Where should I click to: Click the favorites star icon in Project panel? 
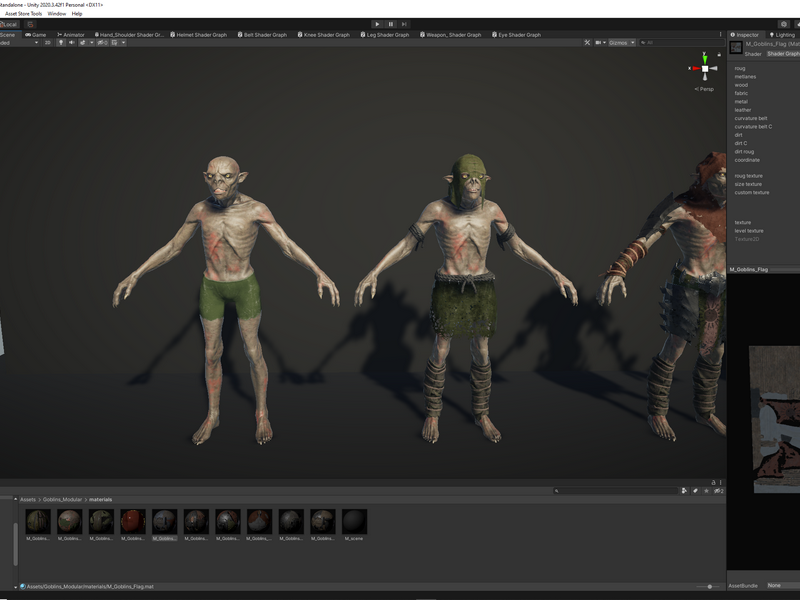pos(706,491)
